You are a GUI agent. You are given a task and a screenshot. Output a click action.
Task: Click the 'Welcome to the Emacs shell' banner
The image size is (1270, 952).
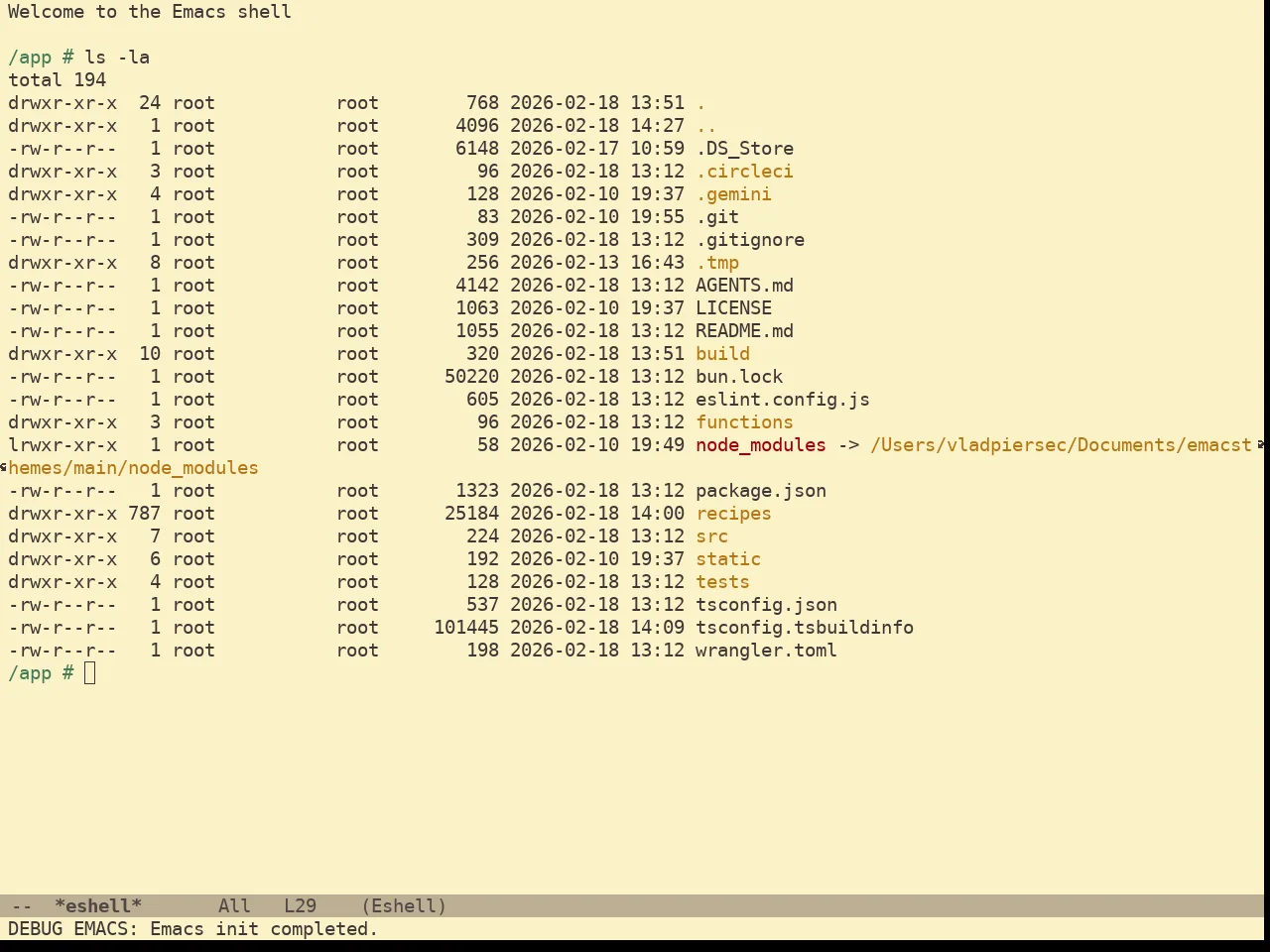coord(150,12)
